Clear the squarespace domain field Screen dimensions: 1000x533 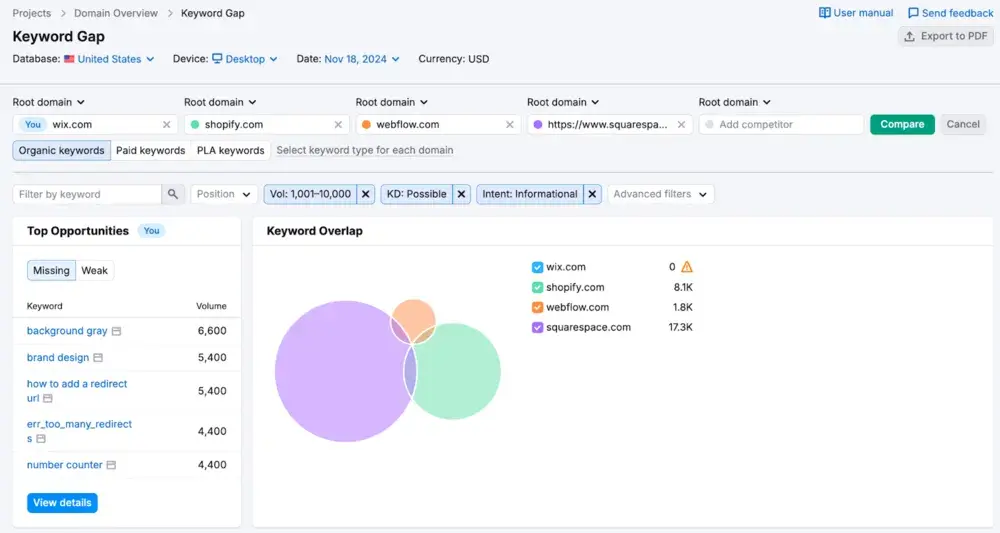(681, 124)
